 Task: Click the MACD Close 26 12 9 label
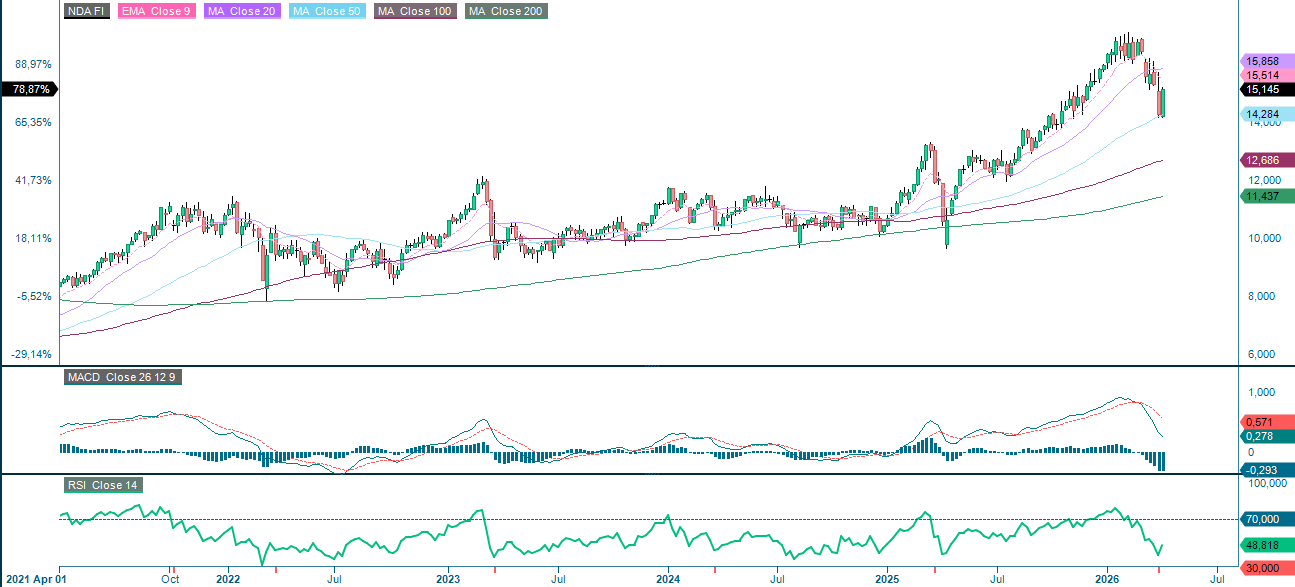pyautogui.click(x=122, y=378)
